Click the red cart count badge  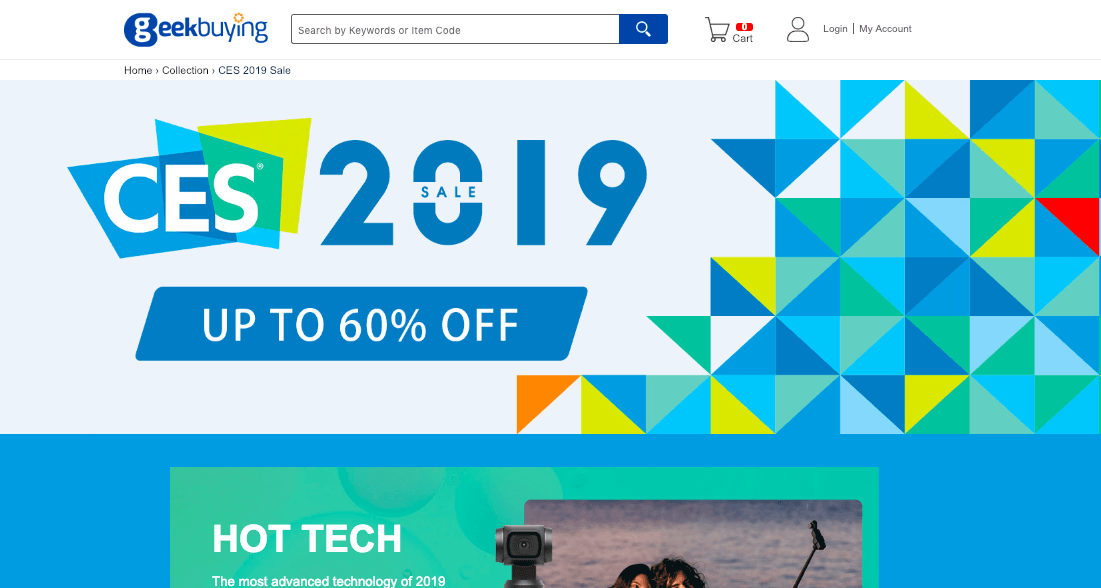[x=744, y=27]
